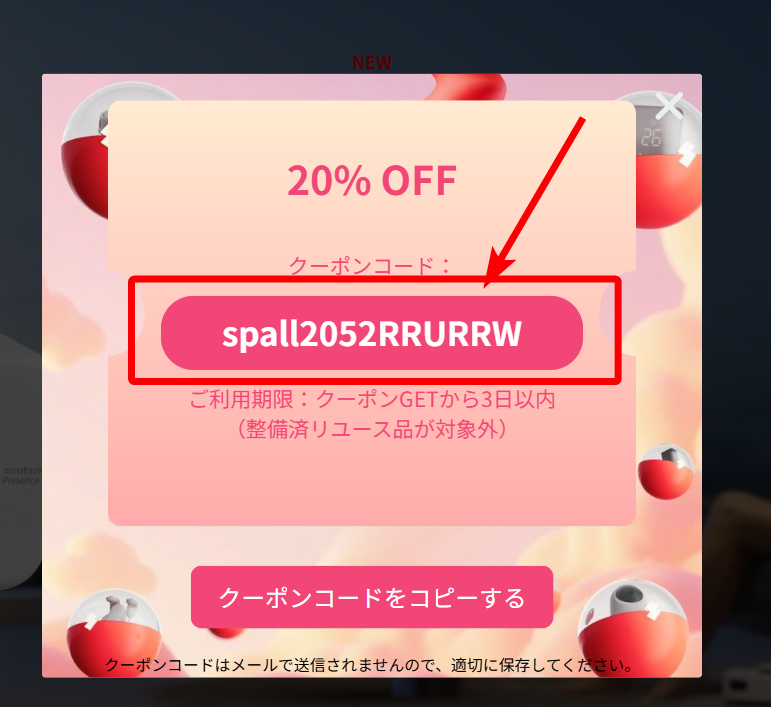The height and width of the screenshot is (707, 771).
Task: Click the 26 digits on the capsule display
Action: tap(651, 137)
